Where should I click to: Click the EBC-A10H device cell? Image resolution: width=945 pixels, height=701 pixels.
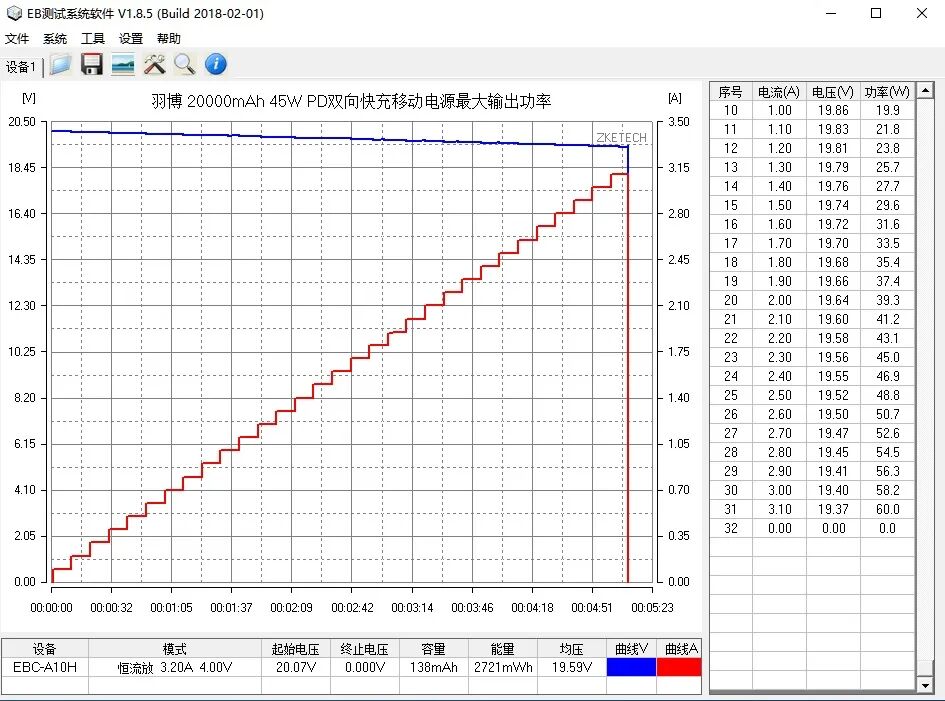(45, 667)
